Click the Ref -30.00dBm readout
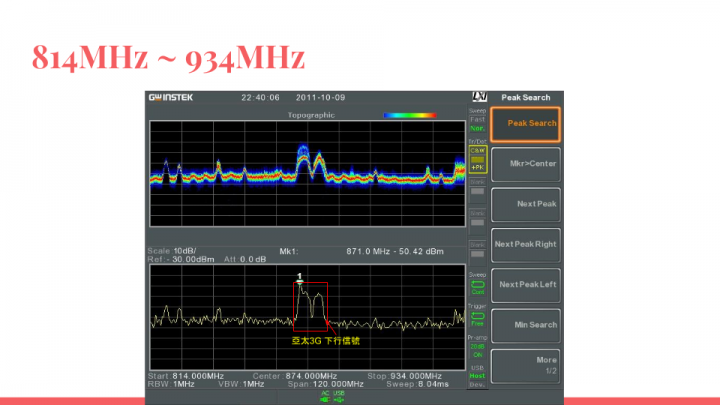This screenshot has width=720, height=405. point(181,259)
